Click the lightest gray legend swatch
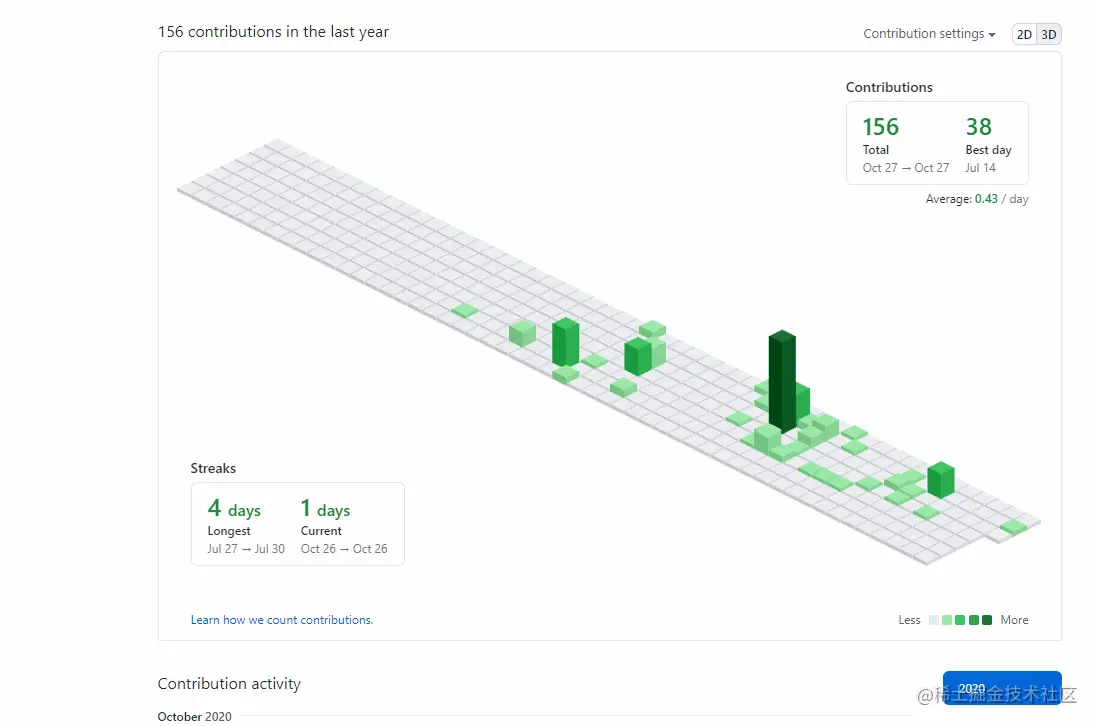Viewport: 1099px width, 726px height. (x=934, y=620)
